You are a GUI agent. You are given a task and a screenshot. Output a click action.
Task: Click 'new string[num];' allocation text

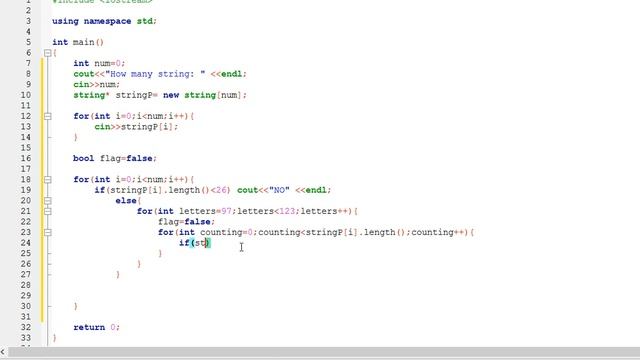(x=205, y=95)
